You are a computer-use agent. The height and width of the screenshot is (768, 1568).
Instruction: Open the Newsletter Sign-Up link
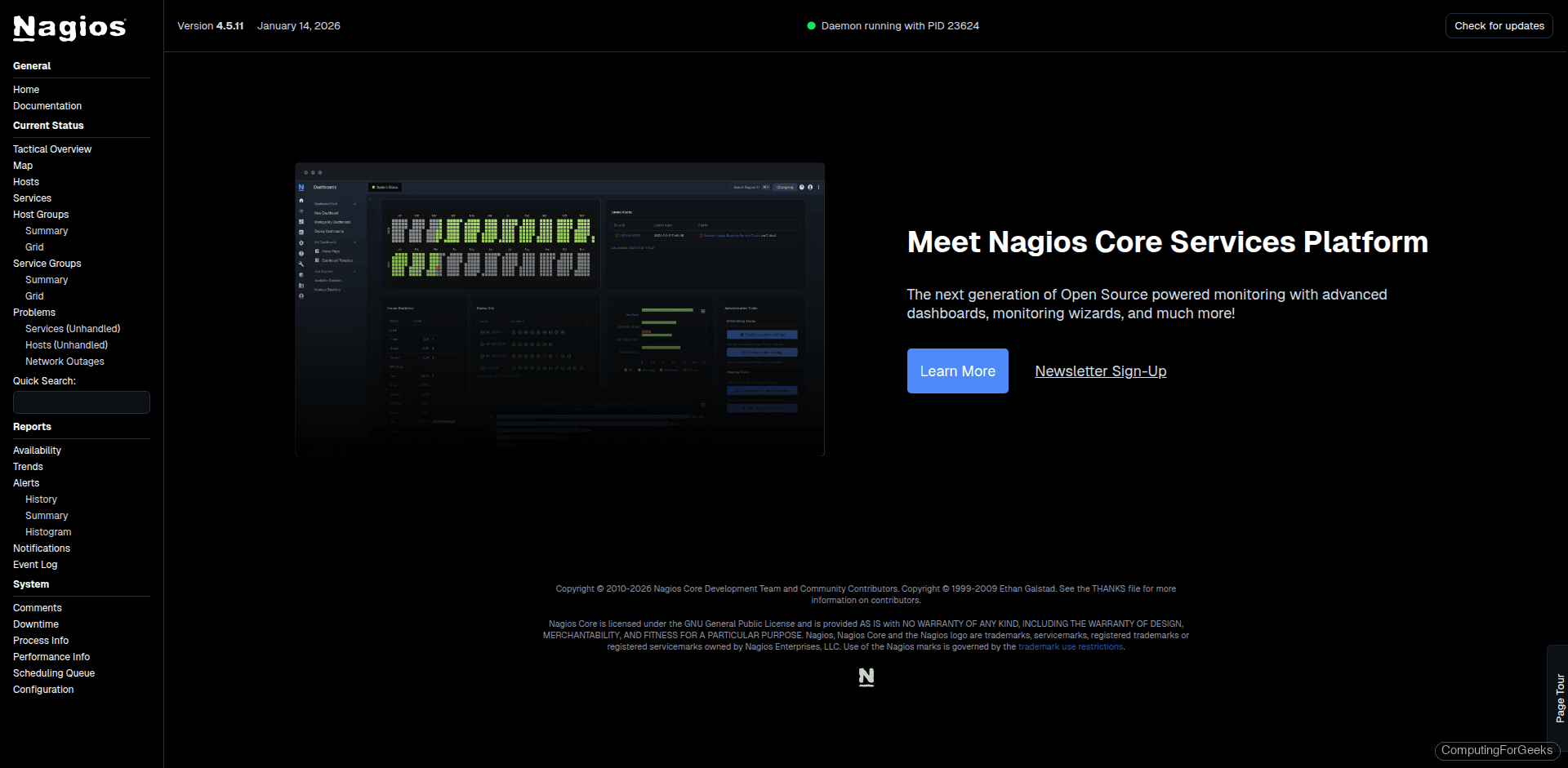[1100, 371]
